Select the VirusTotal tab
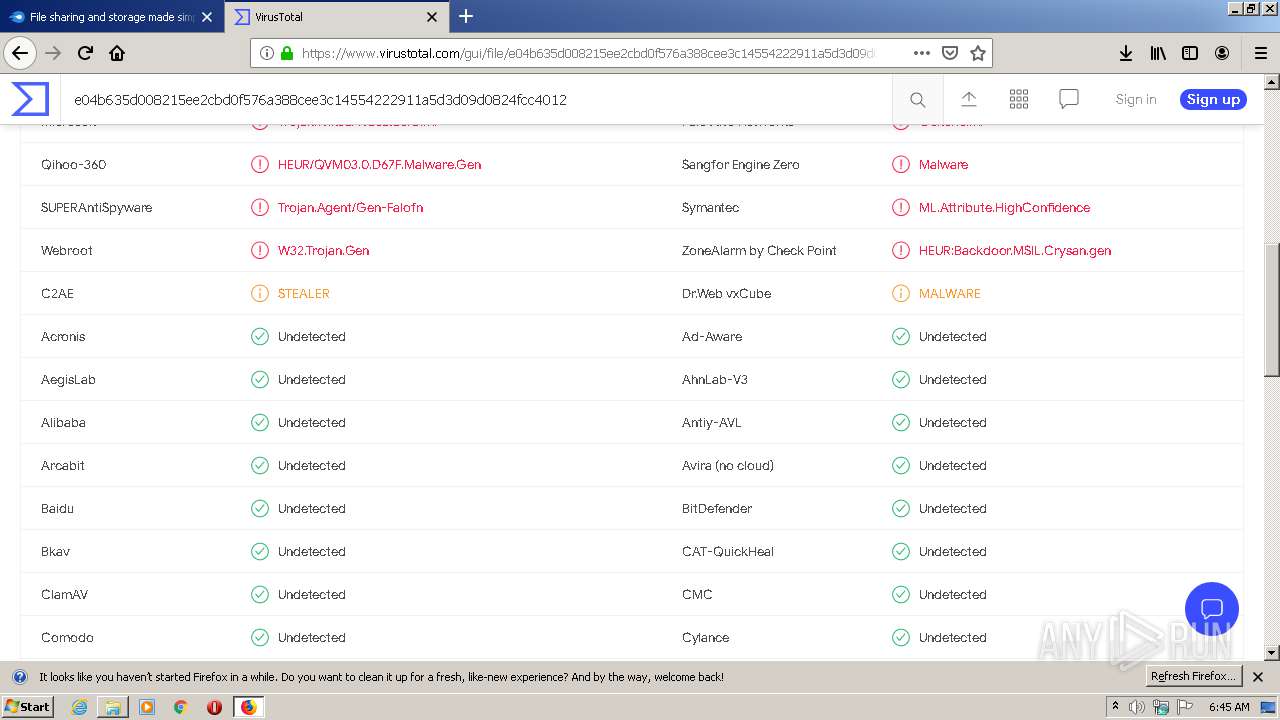The image size is (1280, 720). [337, 17]
